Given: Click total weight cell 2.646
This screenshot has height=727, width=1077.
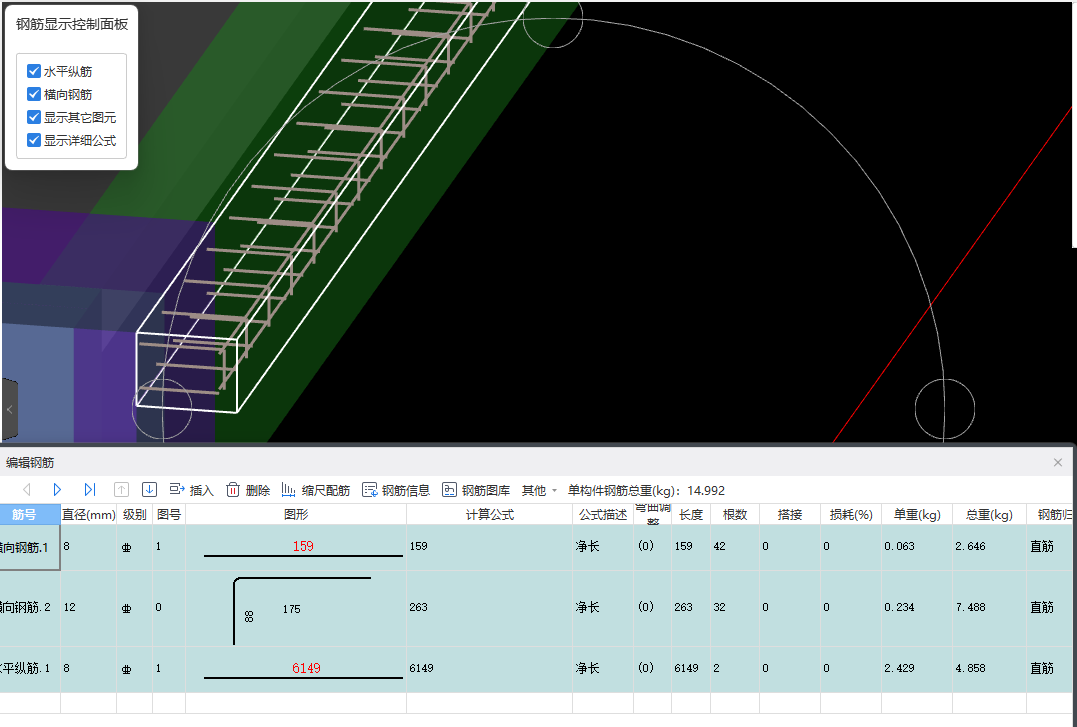Looking at the screenshot, I should (989, 547).
